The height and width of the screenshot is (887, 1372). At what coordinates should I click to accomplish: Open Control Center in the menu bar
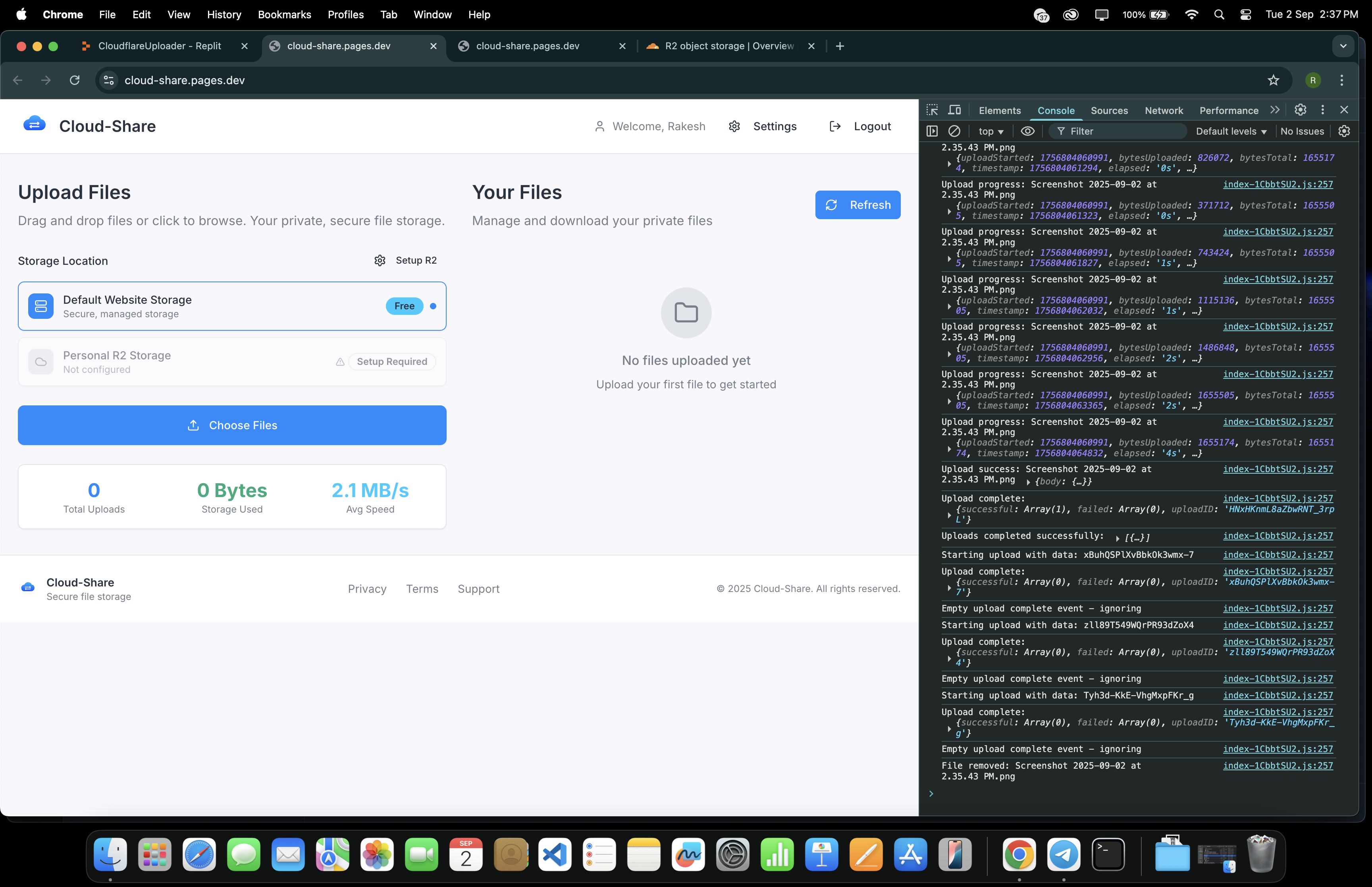(x=1245, y=14)
